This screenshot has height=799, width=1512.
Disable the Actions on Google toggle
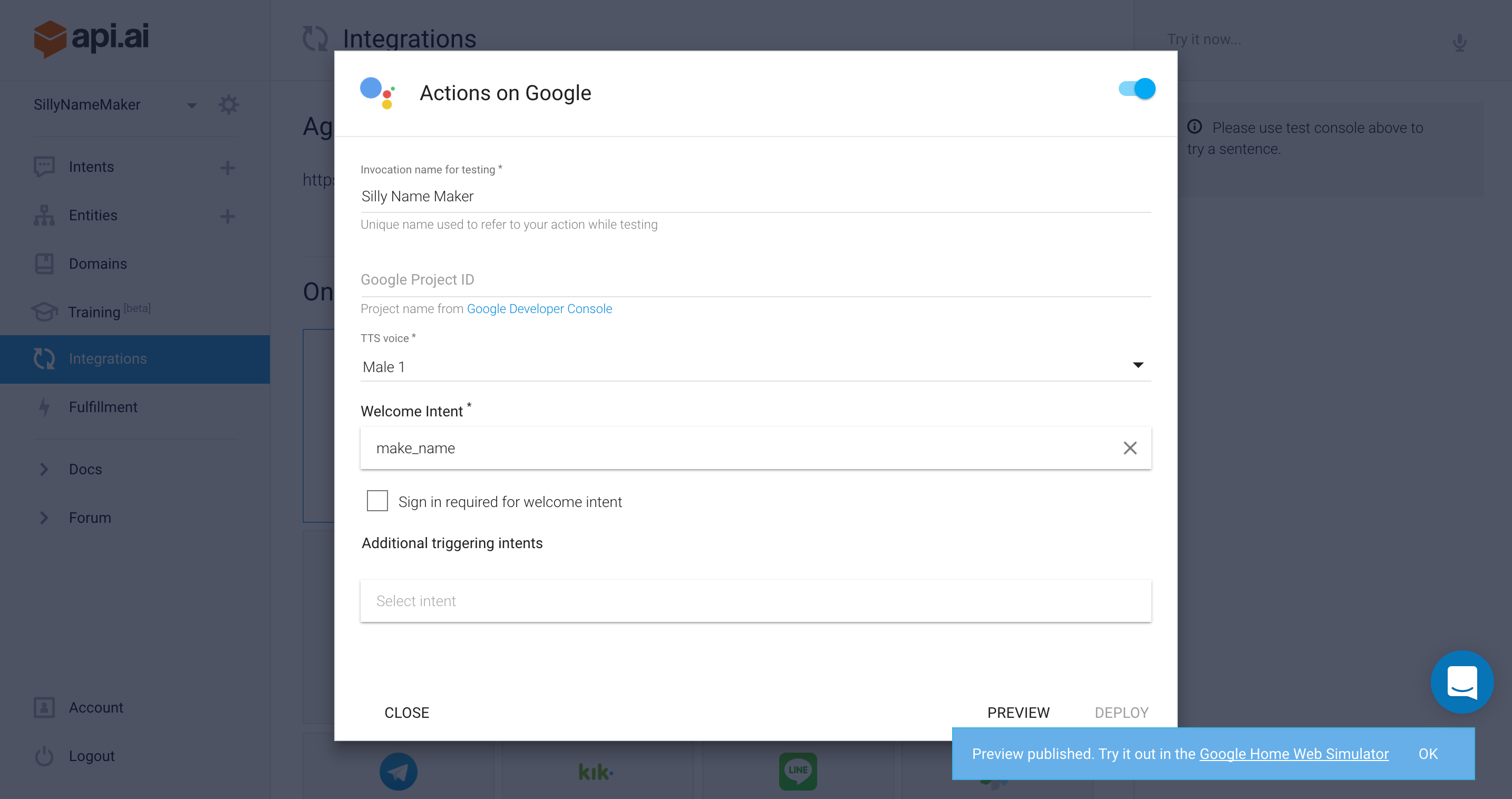(x=1136, y=89)
